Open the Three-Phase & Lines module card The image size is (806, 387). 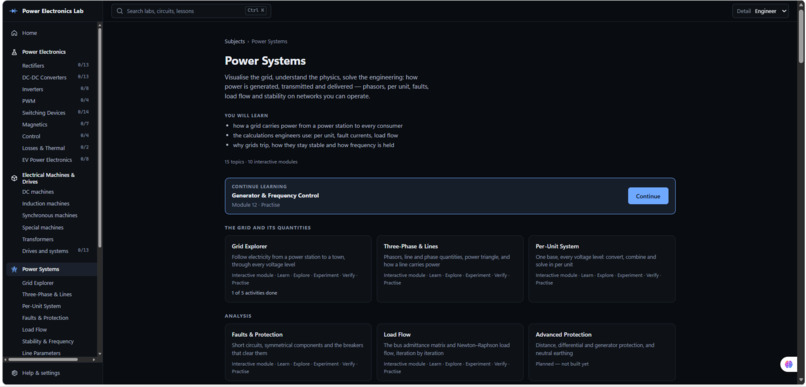pos(450,269)
